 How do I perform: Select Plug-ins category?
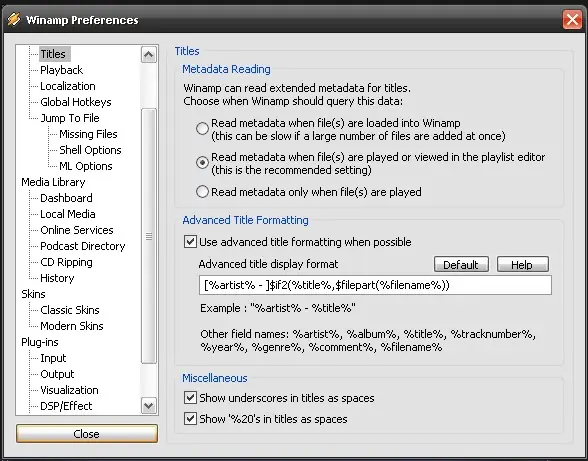(40, 342)
